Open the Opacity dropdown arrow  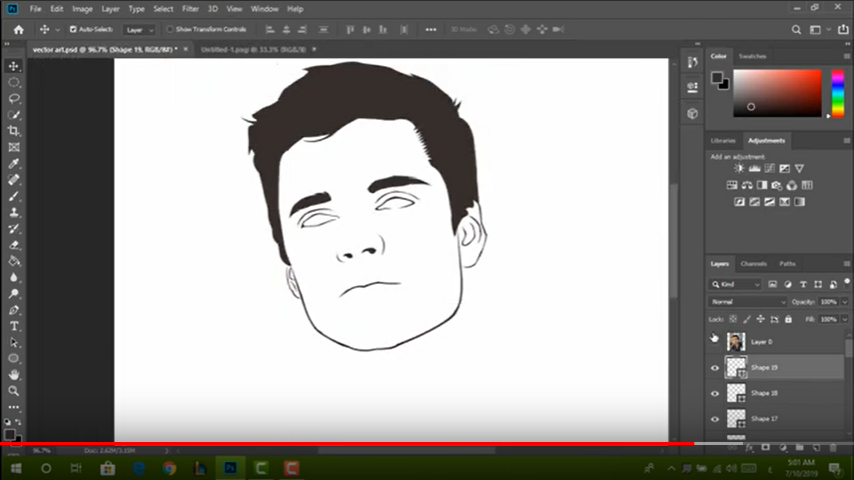pyautogui.click(x=845, y=302)
